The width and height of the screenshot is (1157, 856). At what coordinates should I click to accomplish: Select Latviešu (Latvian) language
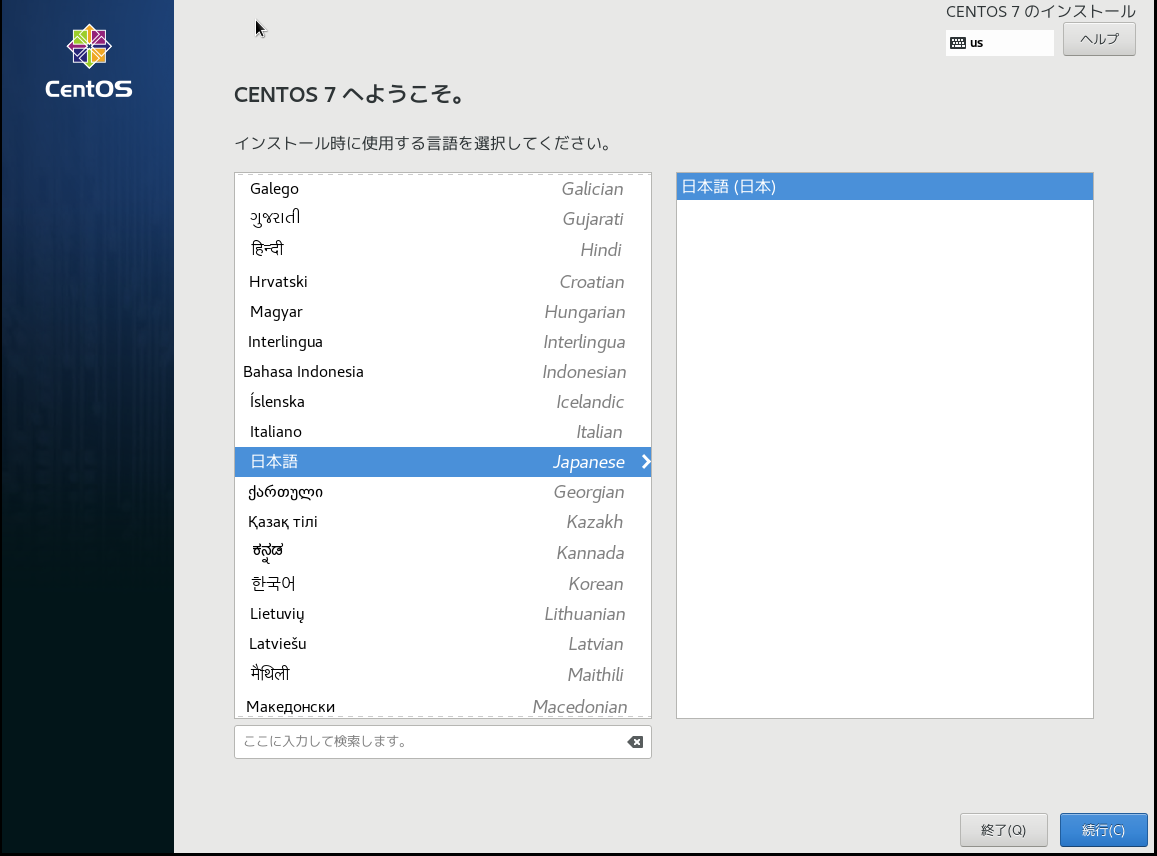(x=443, y=644)
